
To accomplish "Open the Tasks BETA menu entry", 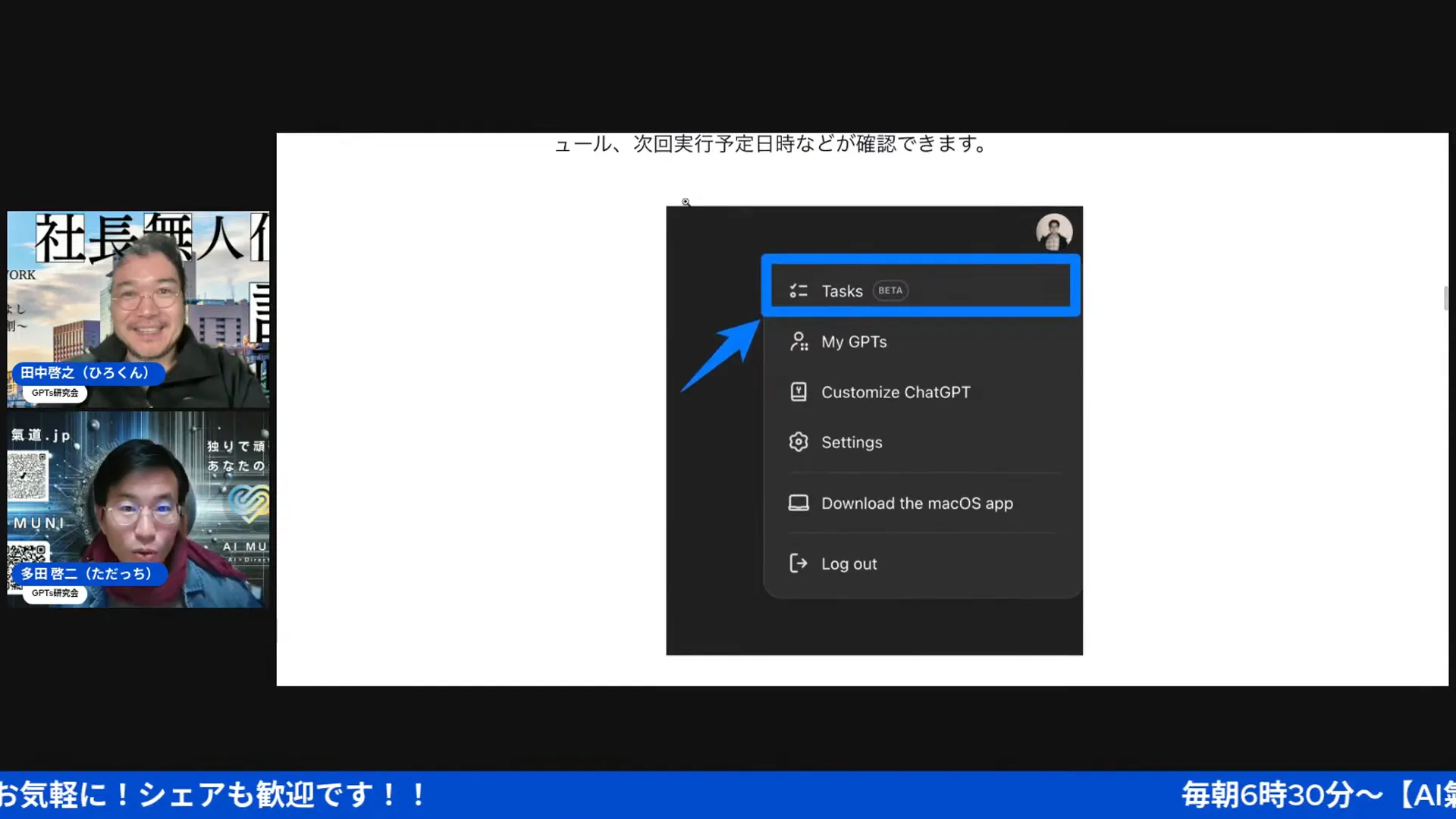I will coord(921,291).
